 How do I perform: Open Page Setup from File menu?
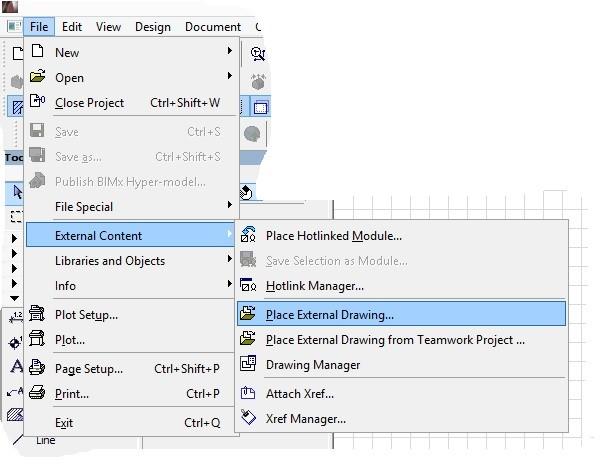(88, 369)
